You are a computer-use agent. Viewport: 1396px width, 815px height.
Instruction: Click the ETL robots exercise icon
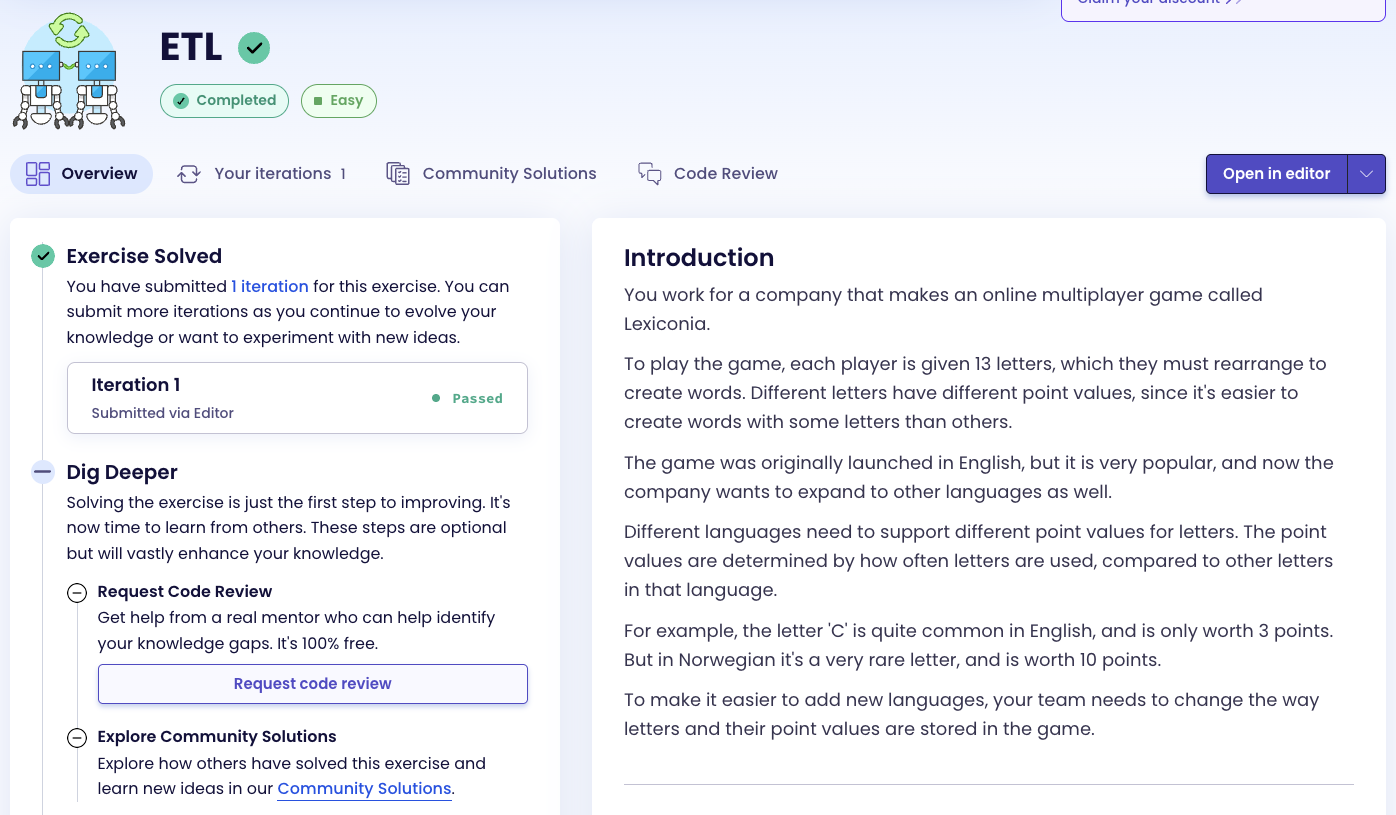[x=69, y=72]
